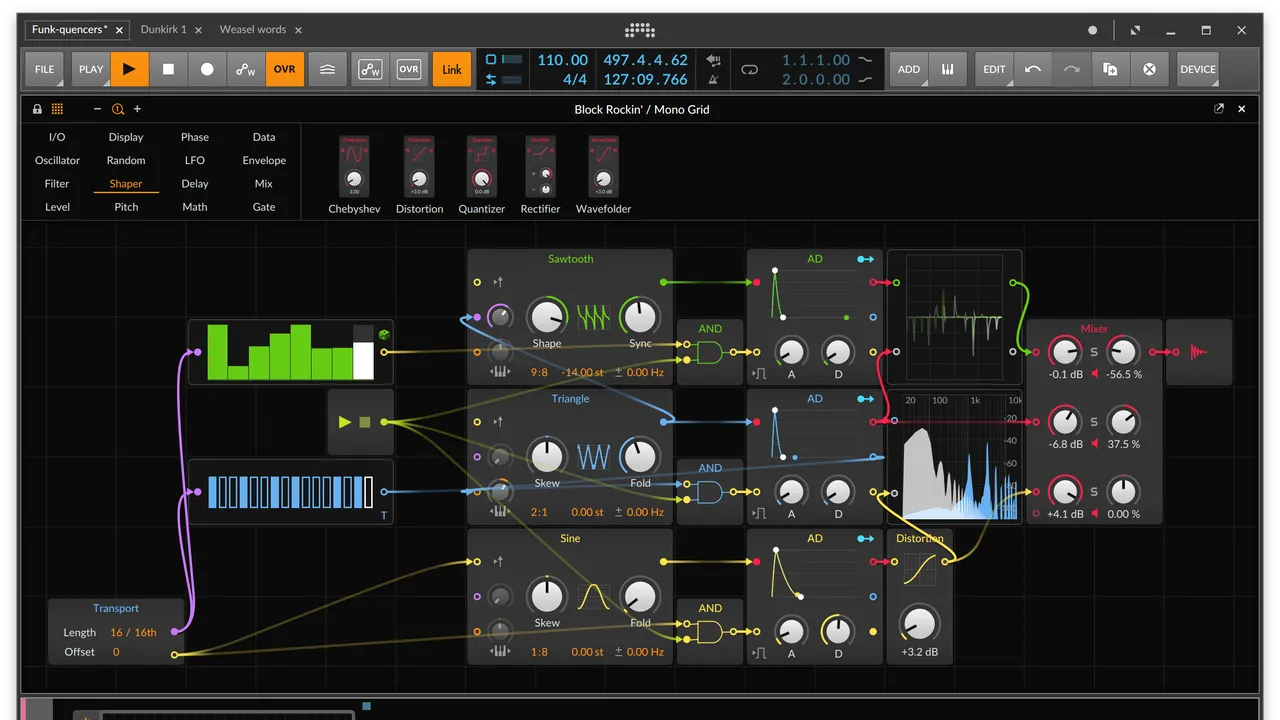Pick the Chebyshev shaper module

point(354,175)
